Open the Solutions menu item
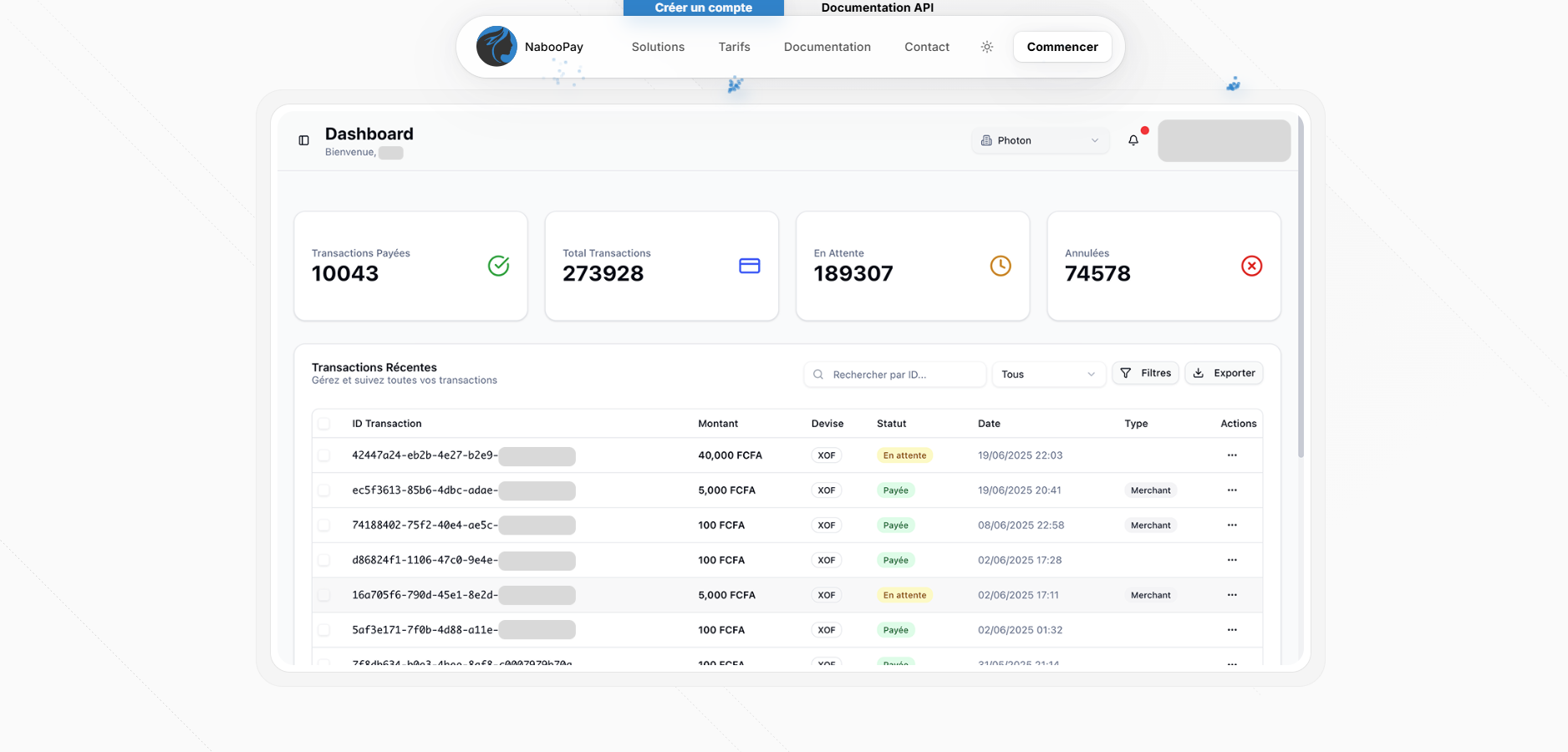This screenshot has height=752, width=1568. [658, 47]
